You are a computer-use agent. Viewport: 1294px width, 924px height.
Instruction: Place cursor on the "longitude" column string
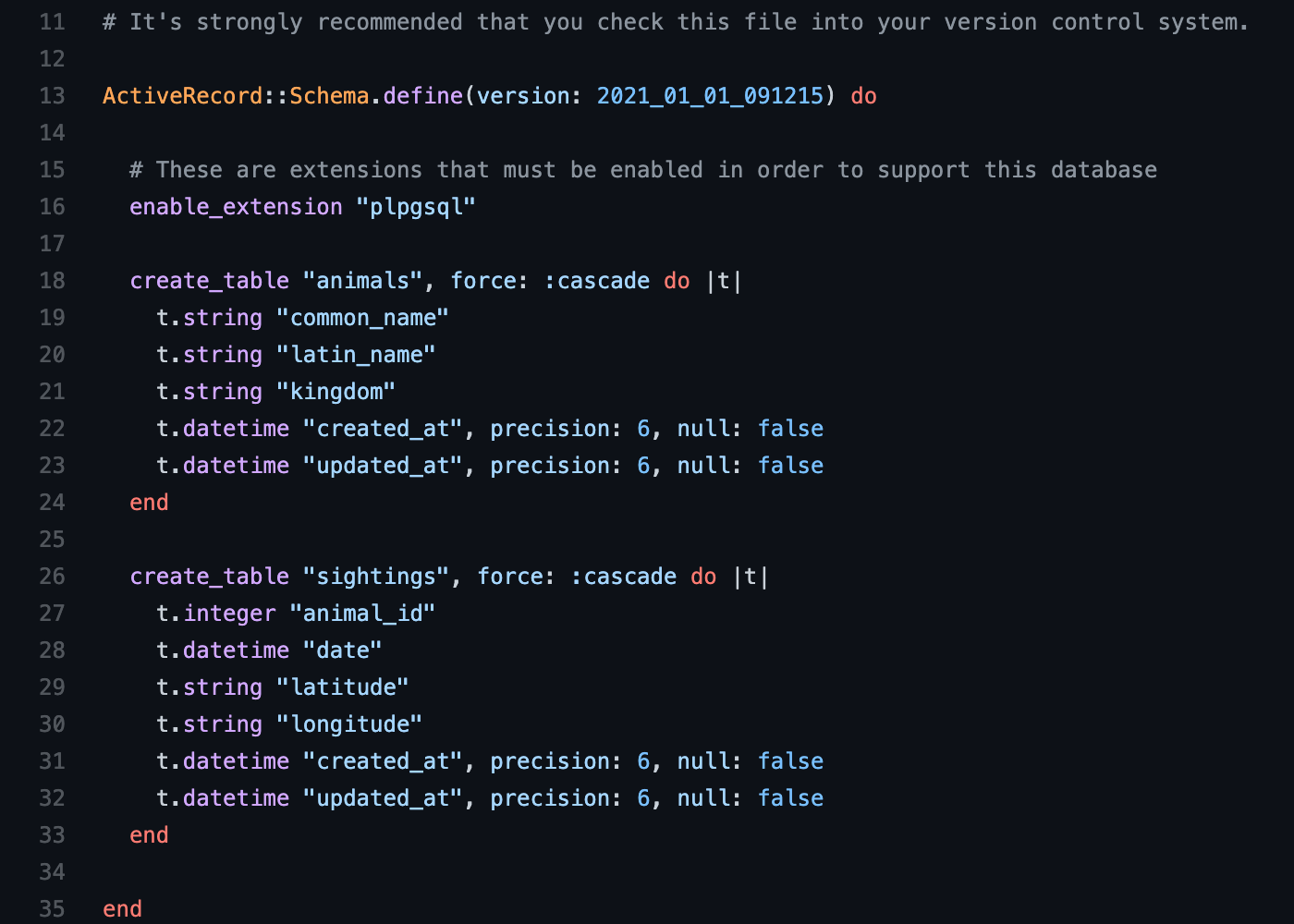coord(349,724)
